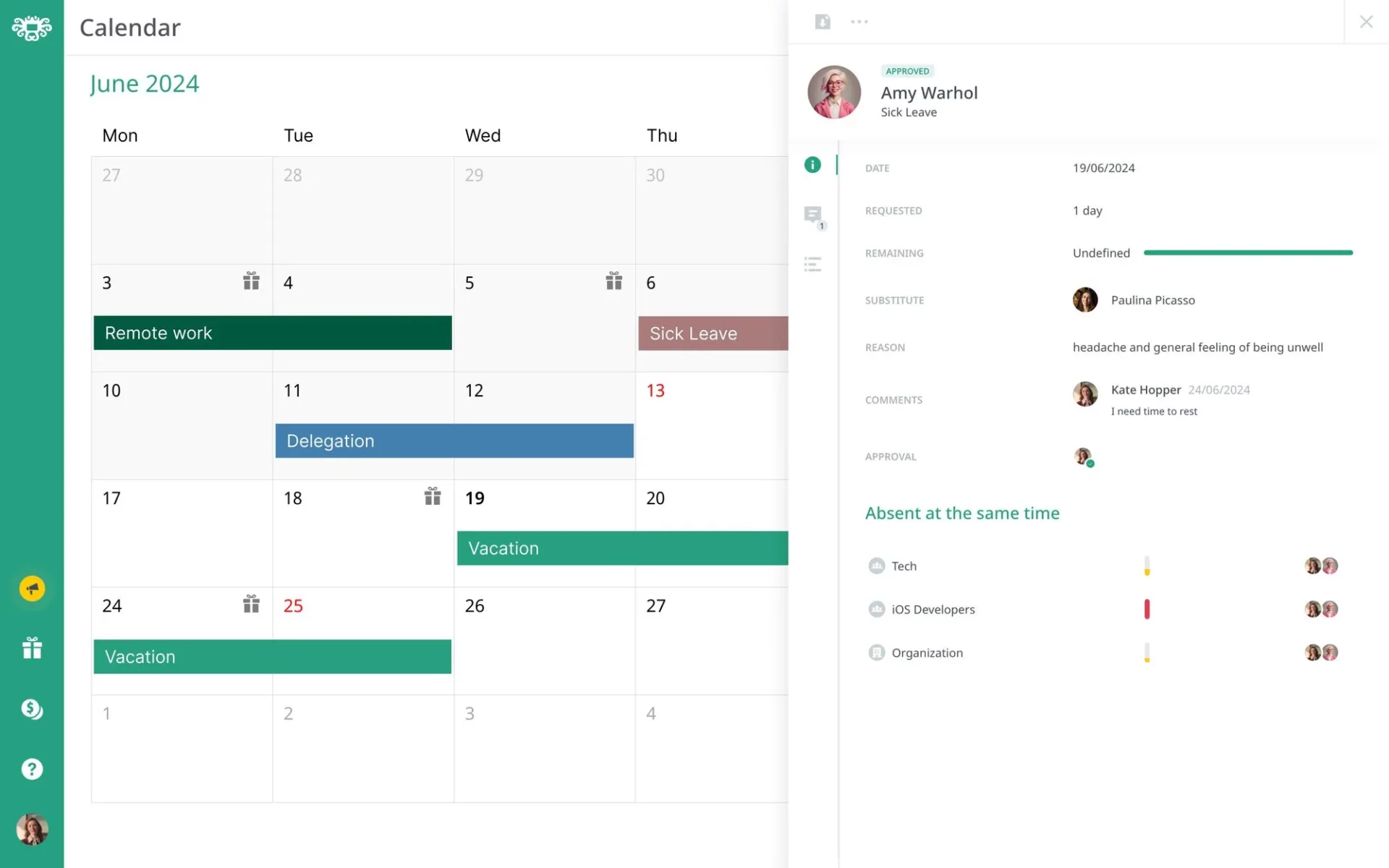This screenshot has height=868, width=1389.
Task: Click the app logo at top left
Action: tap(32, 28)
